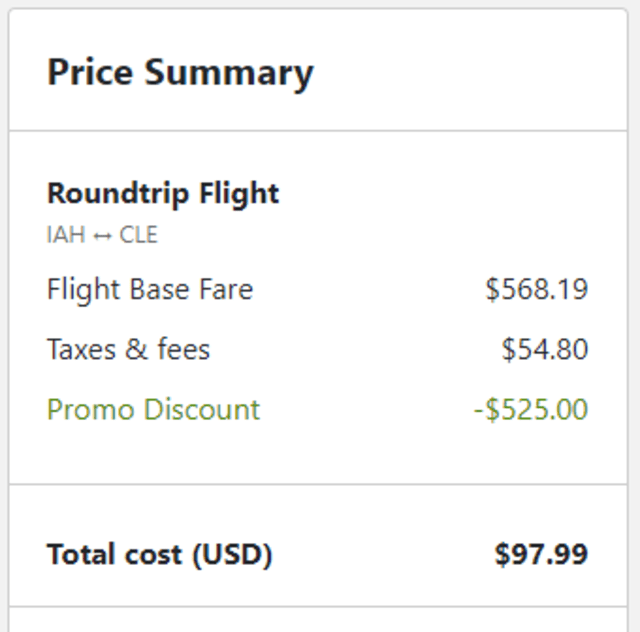Click the green Promo Discount label
The width and height of the screenshot is (640, 632).
pos(153,410)
